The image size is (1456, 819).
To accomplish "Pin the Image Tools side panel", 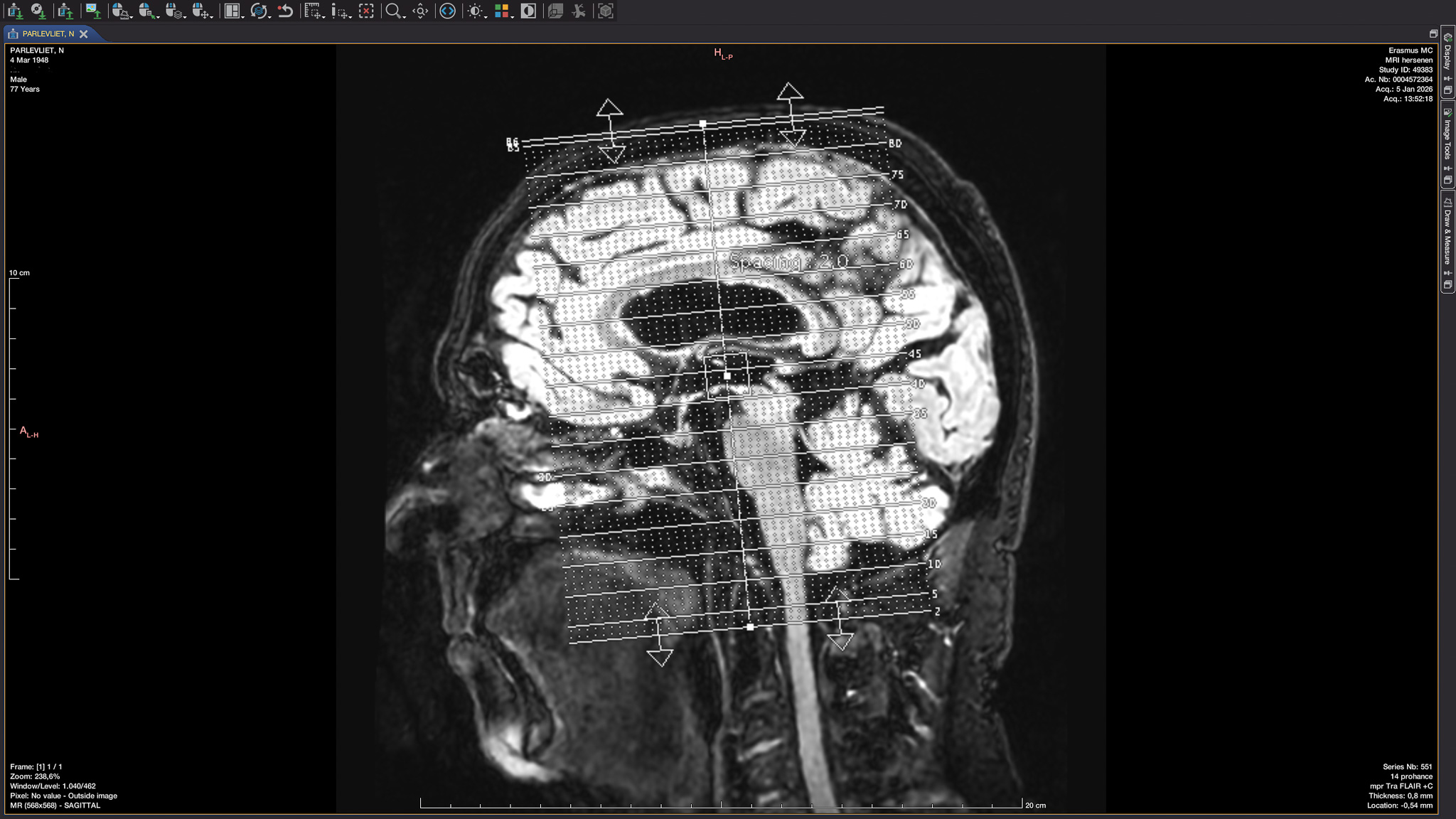I will [1447, 168].
